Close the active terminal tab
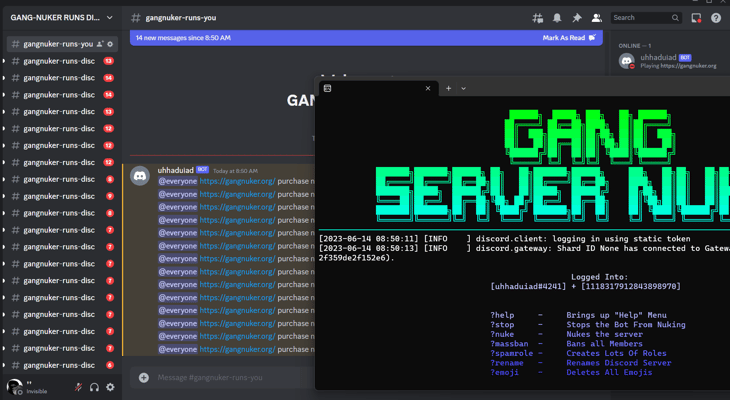 tap(428, 88)
